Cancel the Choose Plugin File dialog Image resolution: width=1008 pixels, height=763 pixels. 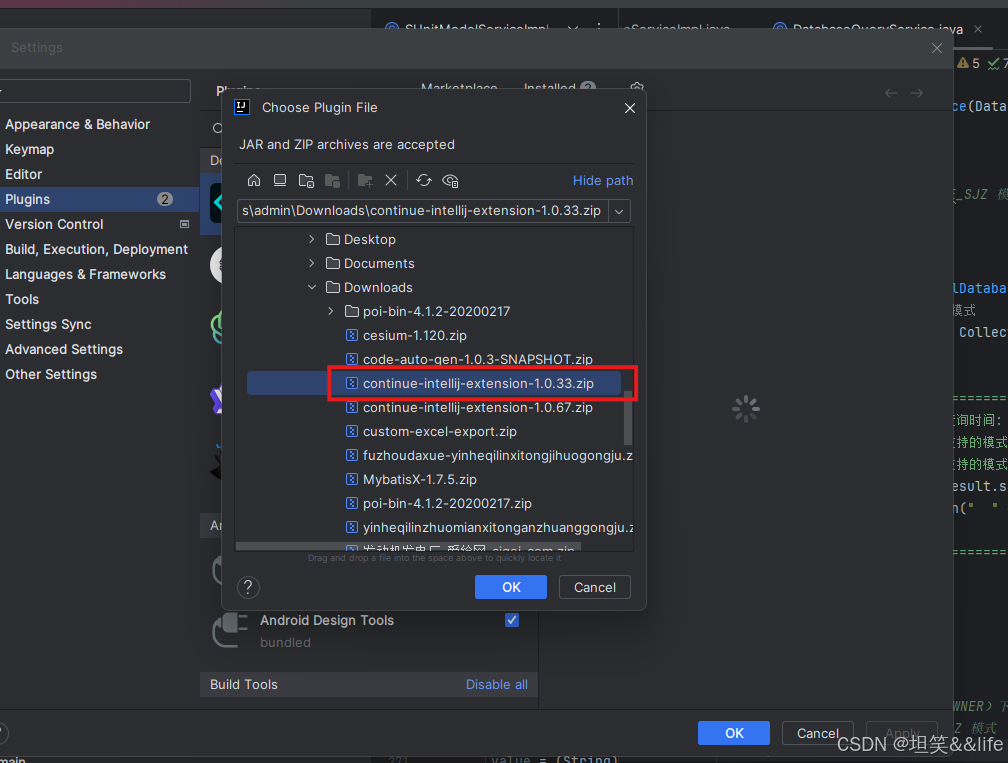pos(595,587)
